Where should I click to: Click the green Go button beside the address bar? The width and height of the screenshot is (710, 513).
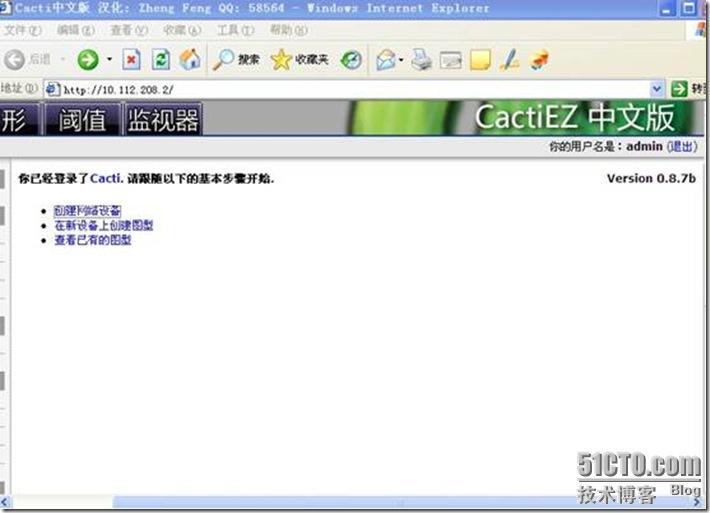pyautogui.click(x=679, y=89)
